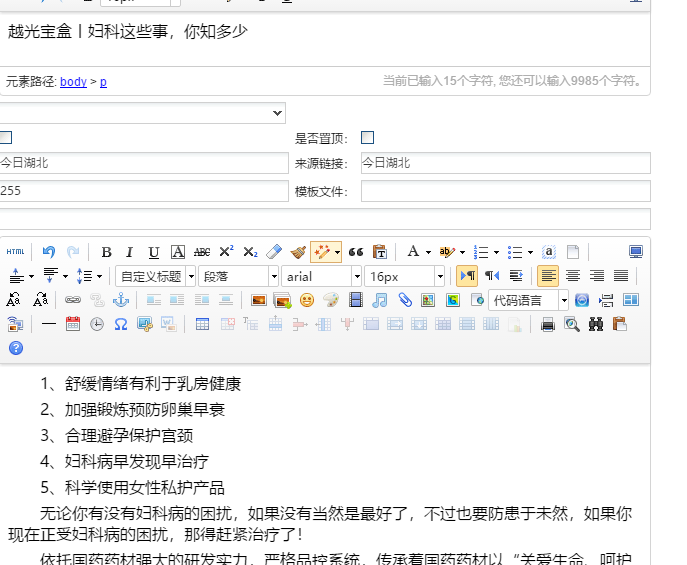The width and height of the screenshot is (687, 565).
Task: Click the print icon
Action: click(x=547, y=324)
